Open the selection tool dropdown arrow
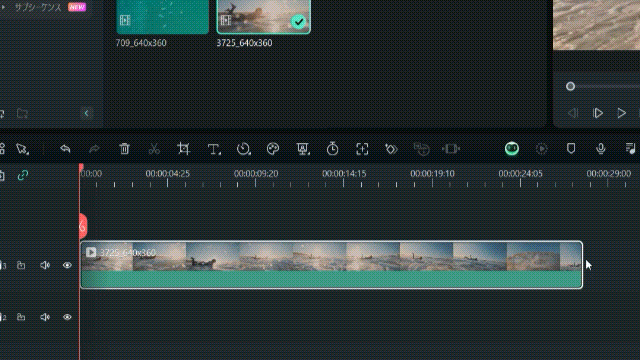 pos(28,153)
